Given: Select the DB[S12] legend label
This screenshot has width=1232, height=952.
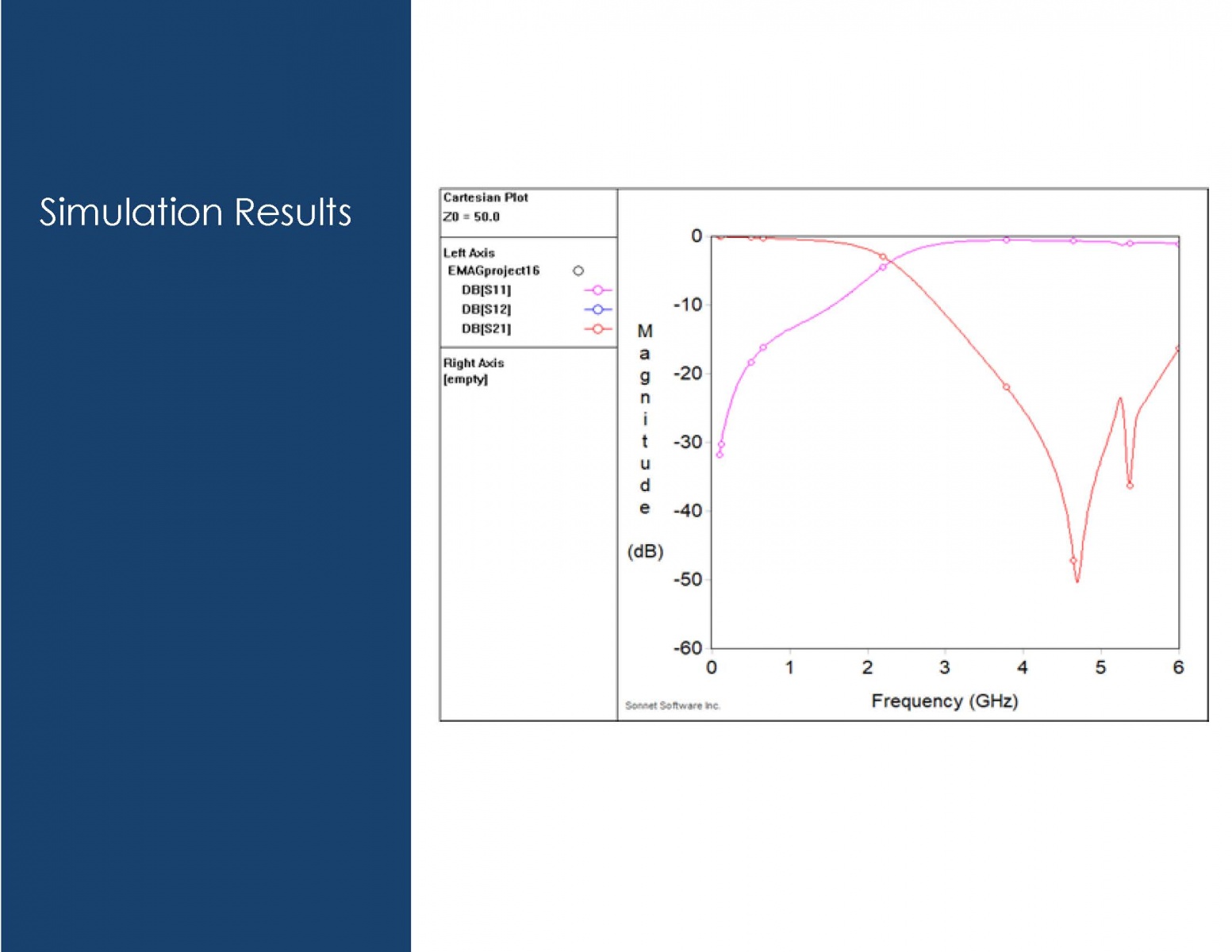Looking at the screenshot, I should [x=486, y=309].
